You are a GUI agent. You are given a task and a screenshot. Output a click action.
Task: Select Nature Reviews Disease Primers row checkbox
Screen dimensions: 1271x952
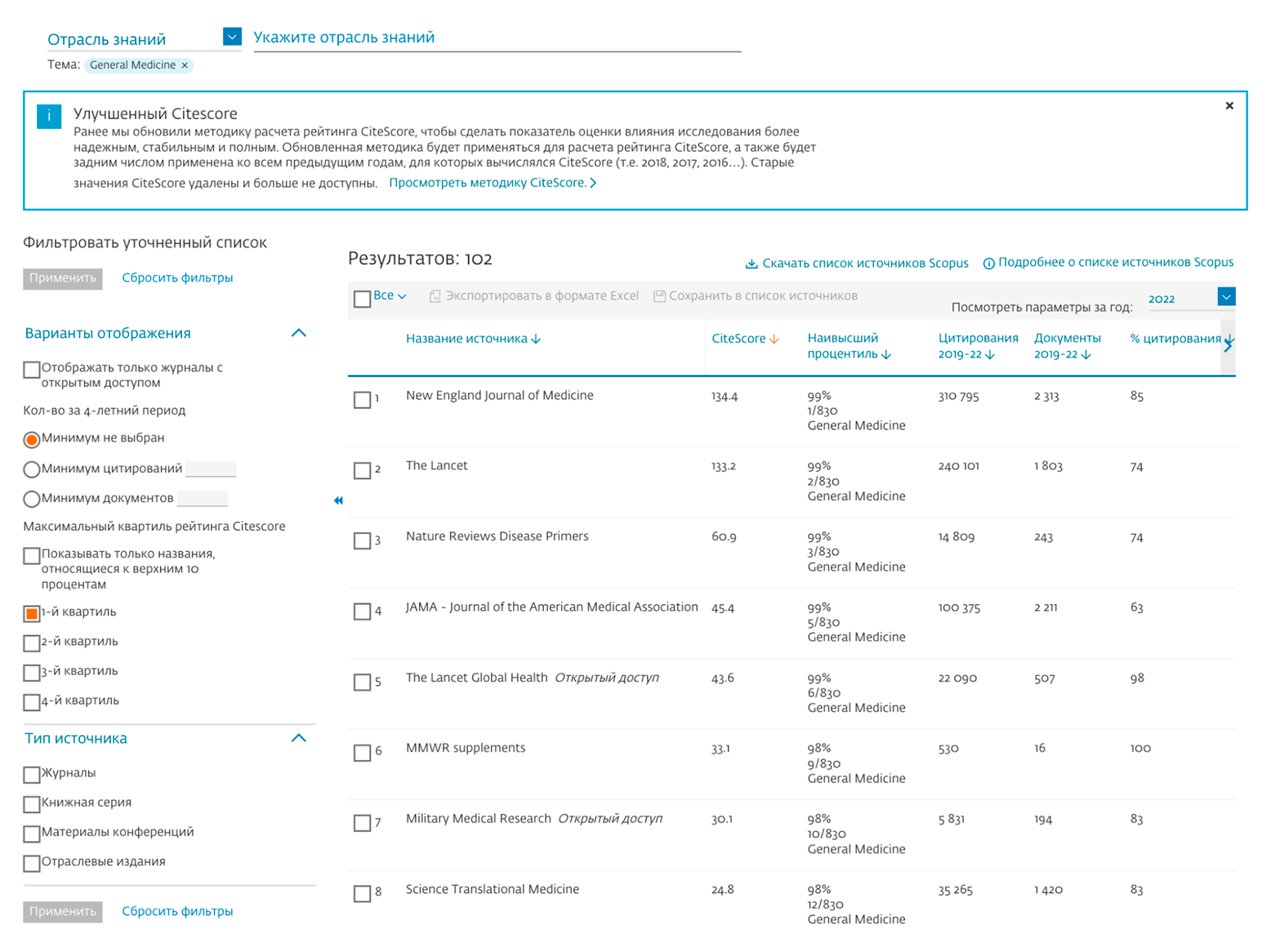363,541
